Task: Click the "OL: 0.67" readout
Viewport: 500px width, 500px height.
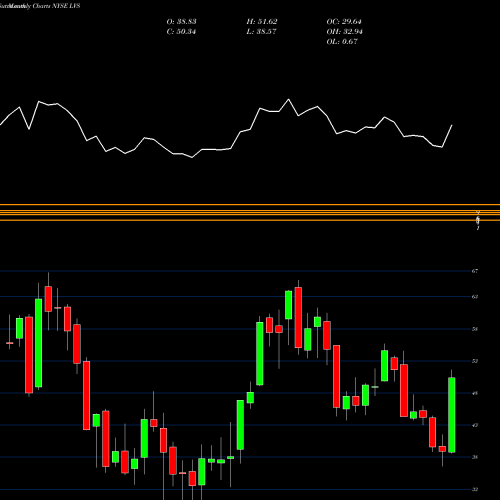Action: point(342,42)
